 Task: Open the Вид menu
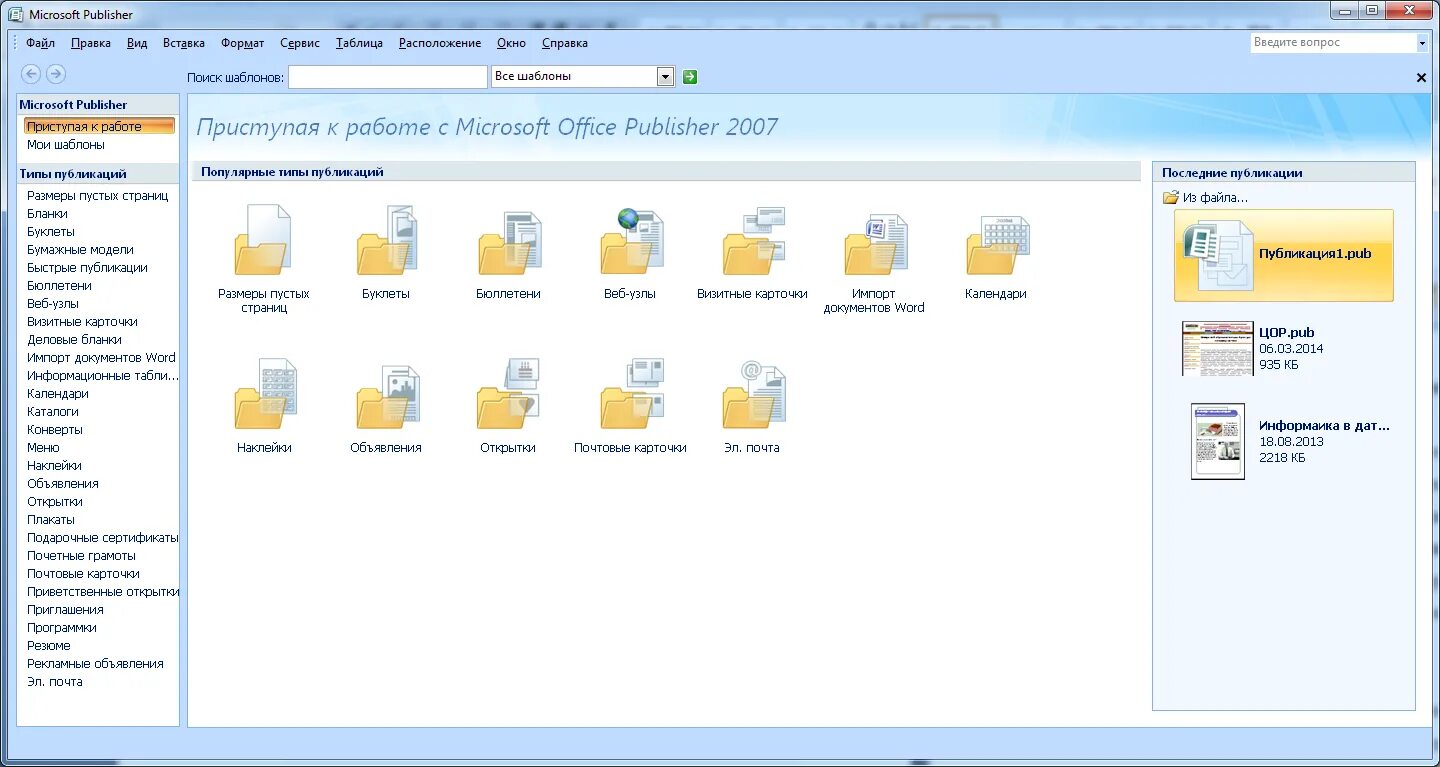tap(137, 43)
